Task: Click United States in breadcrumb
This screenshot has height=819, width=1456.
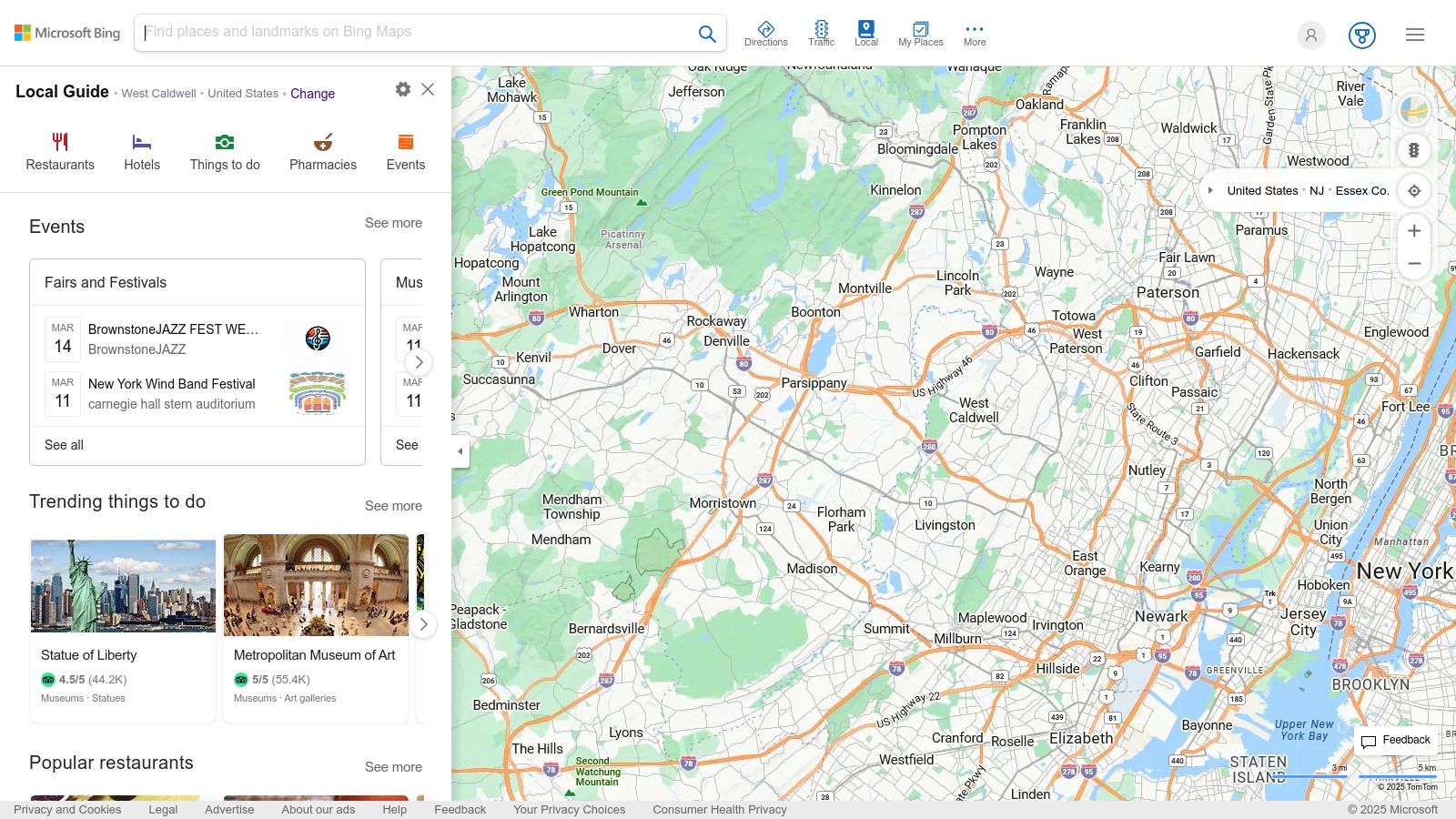Action: [x=1262, y=191]
